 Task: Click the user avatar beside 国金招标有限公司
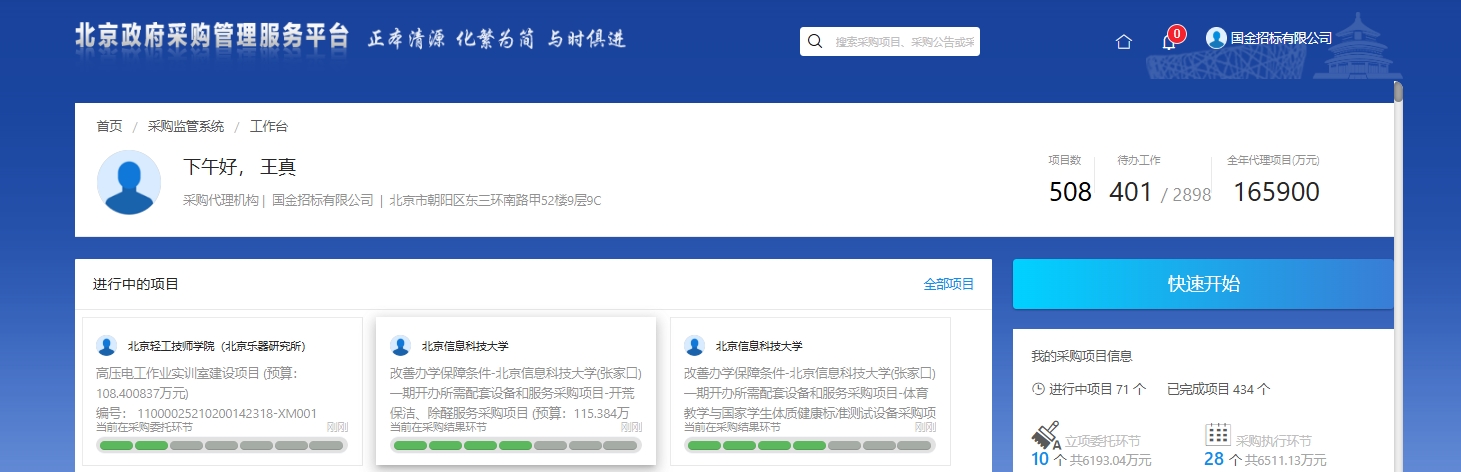coord(1216,38)
